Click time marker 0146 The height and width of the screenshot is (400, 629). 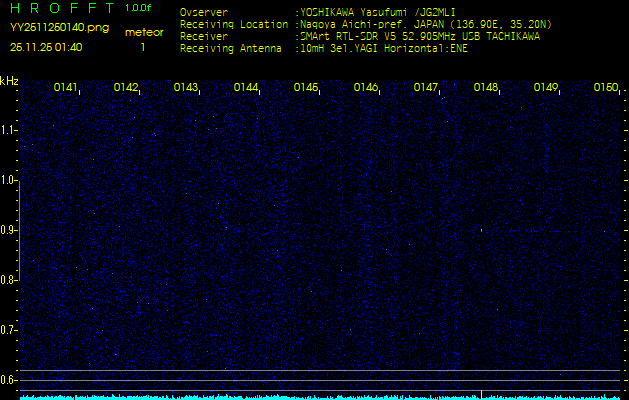click(365, 87)
